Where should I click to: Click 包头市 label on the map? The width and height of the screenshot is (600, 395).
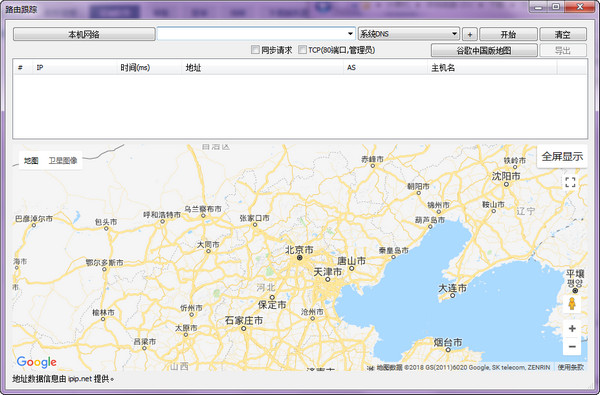(x=106, y=222)
